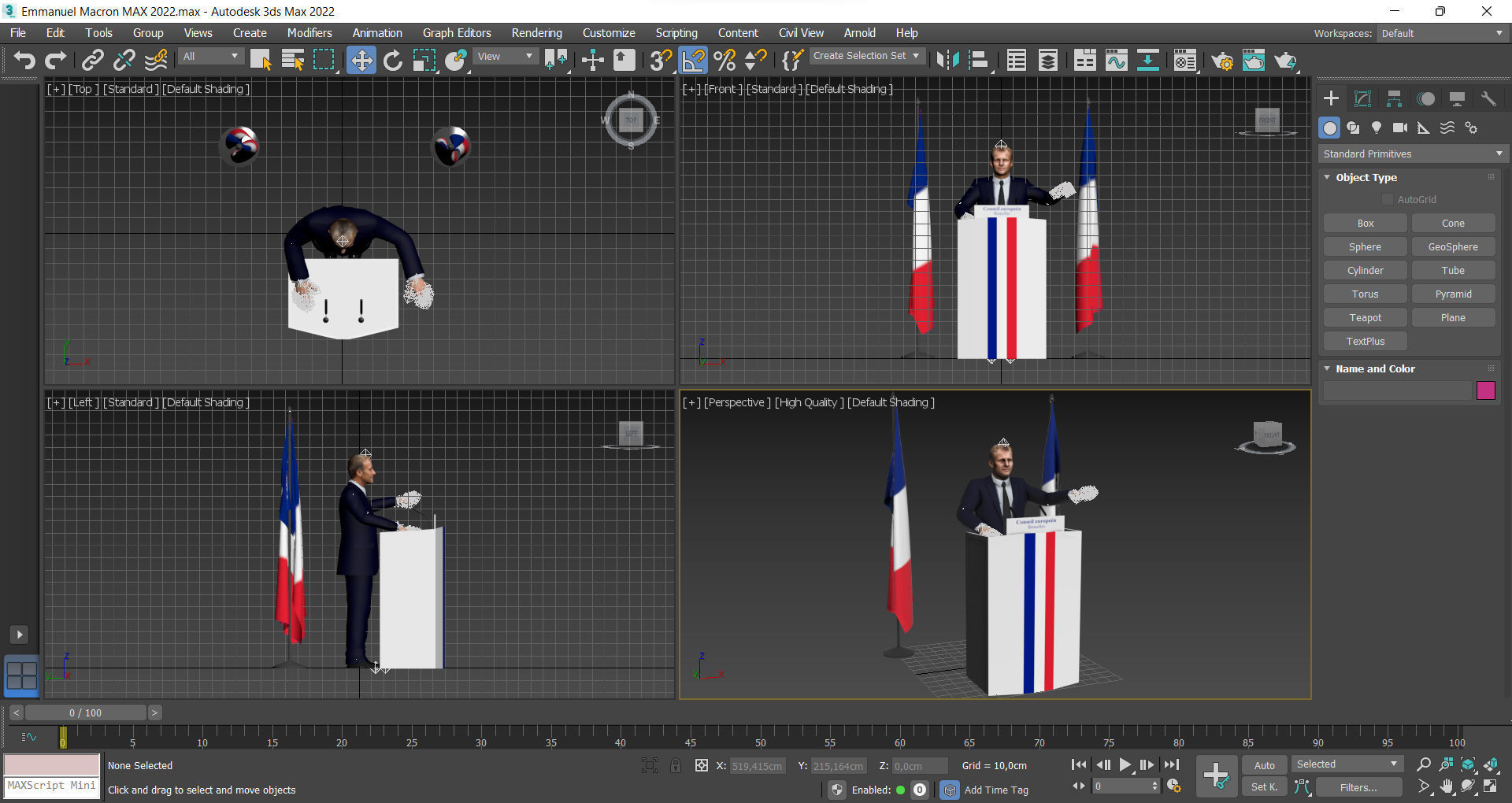The image size is (1512, 803).
Task: Toggle Absolute/Offset transform type-in mode
Action: (x=701, y=765)
